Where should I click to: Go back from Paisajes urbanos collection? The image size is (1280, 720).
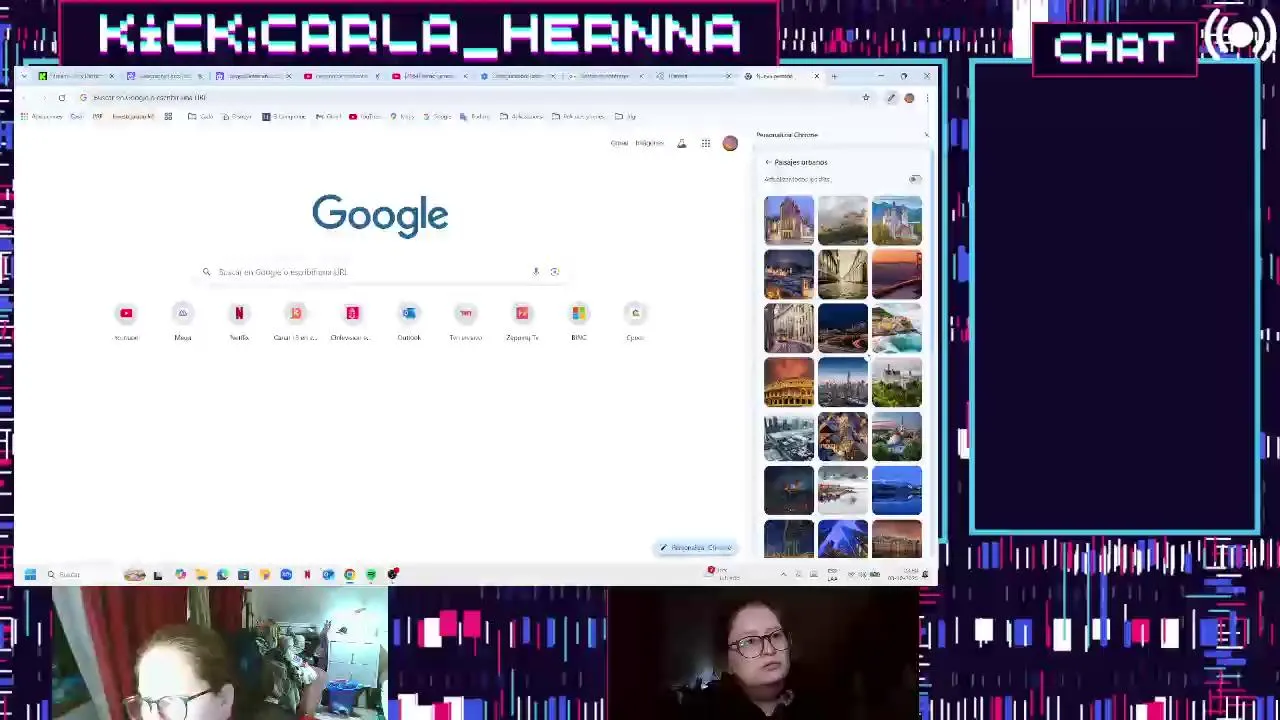[768, 162]
